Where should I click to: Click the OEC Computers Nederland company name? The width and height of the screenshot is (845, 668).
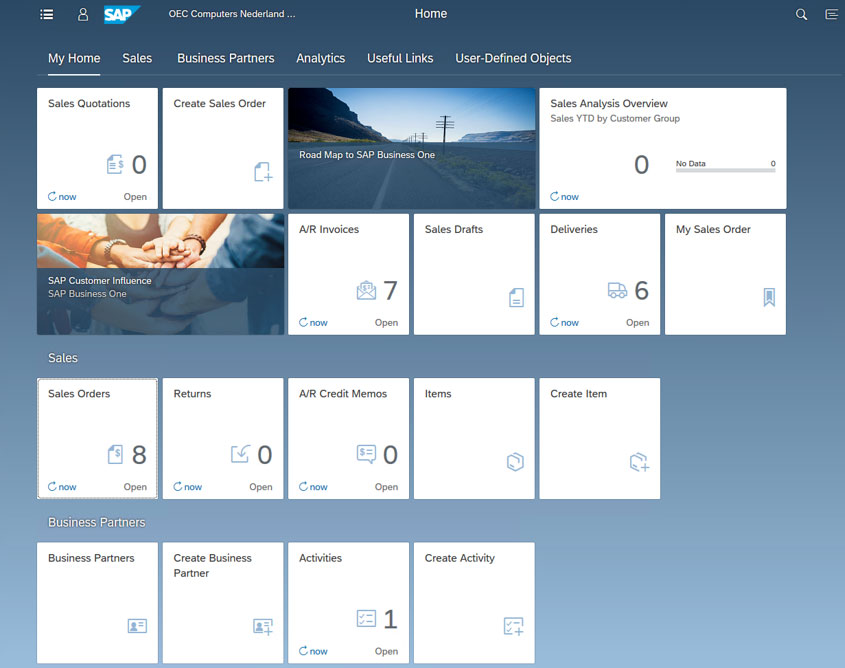tap(232, 14)
